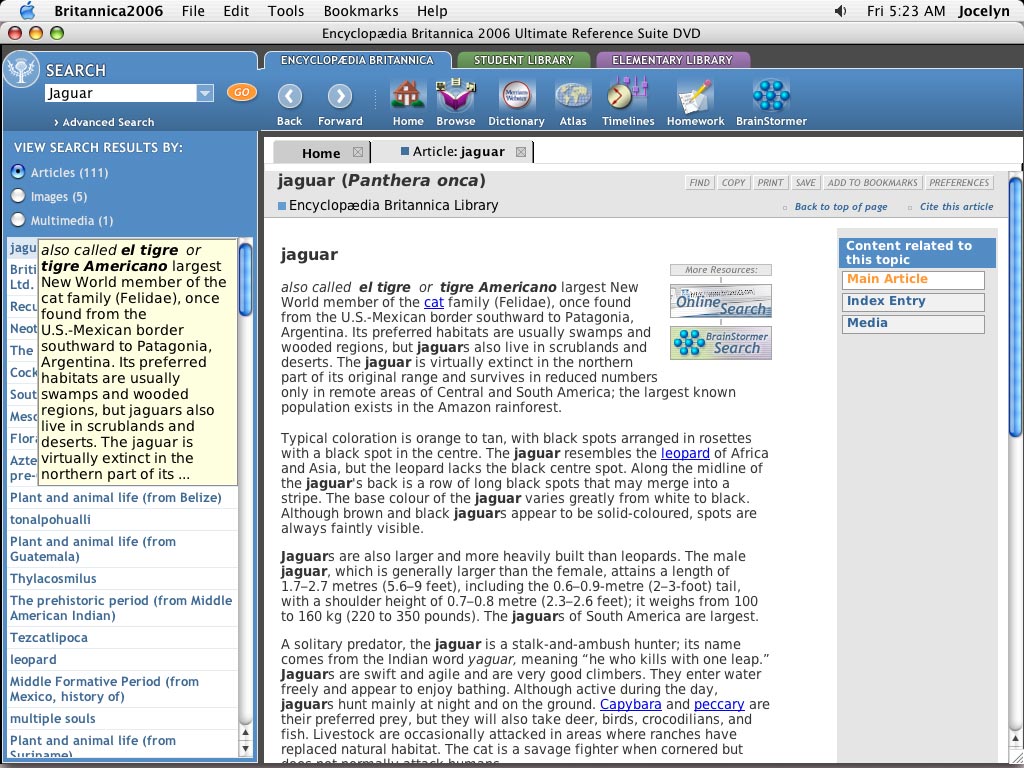1024x768 pixels.
Task: Select the Multimedia (1) radio button
Action: click(x=18, y=220)
